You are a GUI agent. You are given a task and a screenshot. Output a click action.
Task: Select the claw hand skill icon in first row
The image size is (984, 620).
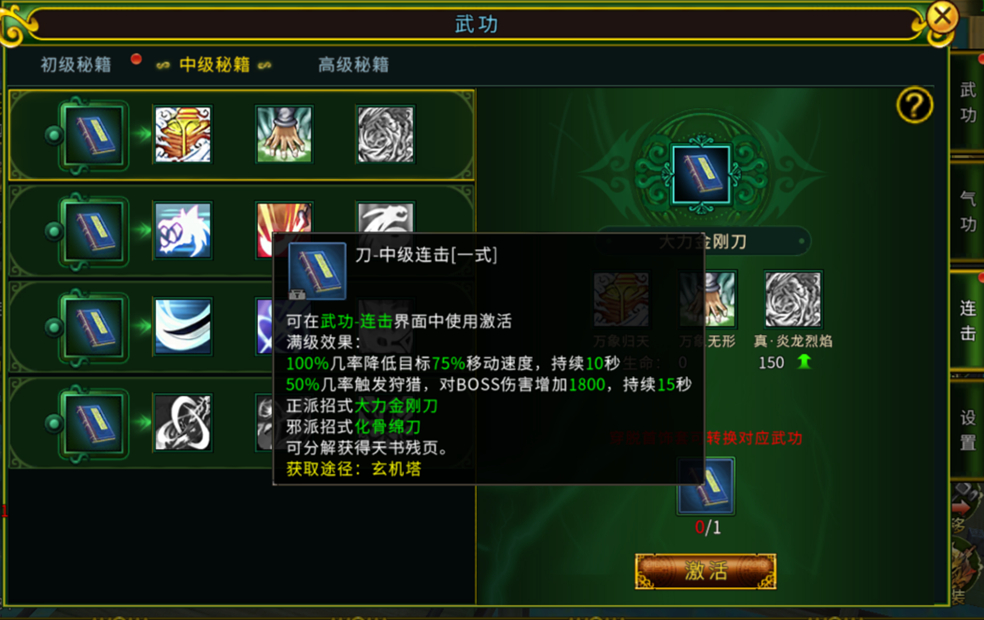(284, 134)
